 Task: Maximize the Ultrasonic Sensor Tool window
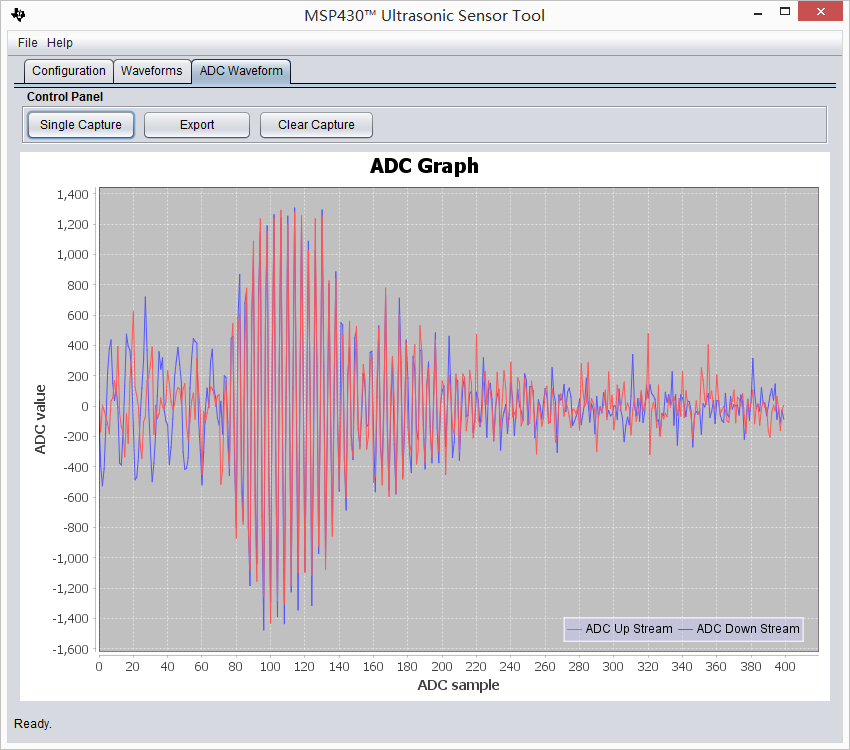tap(783, 12)
